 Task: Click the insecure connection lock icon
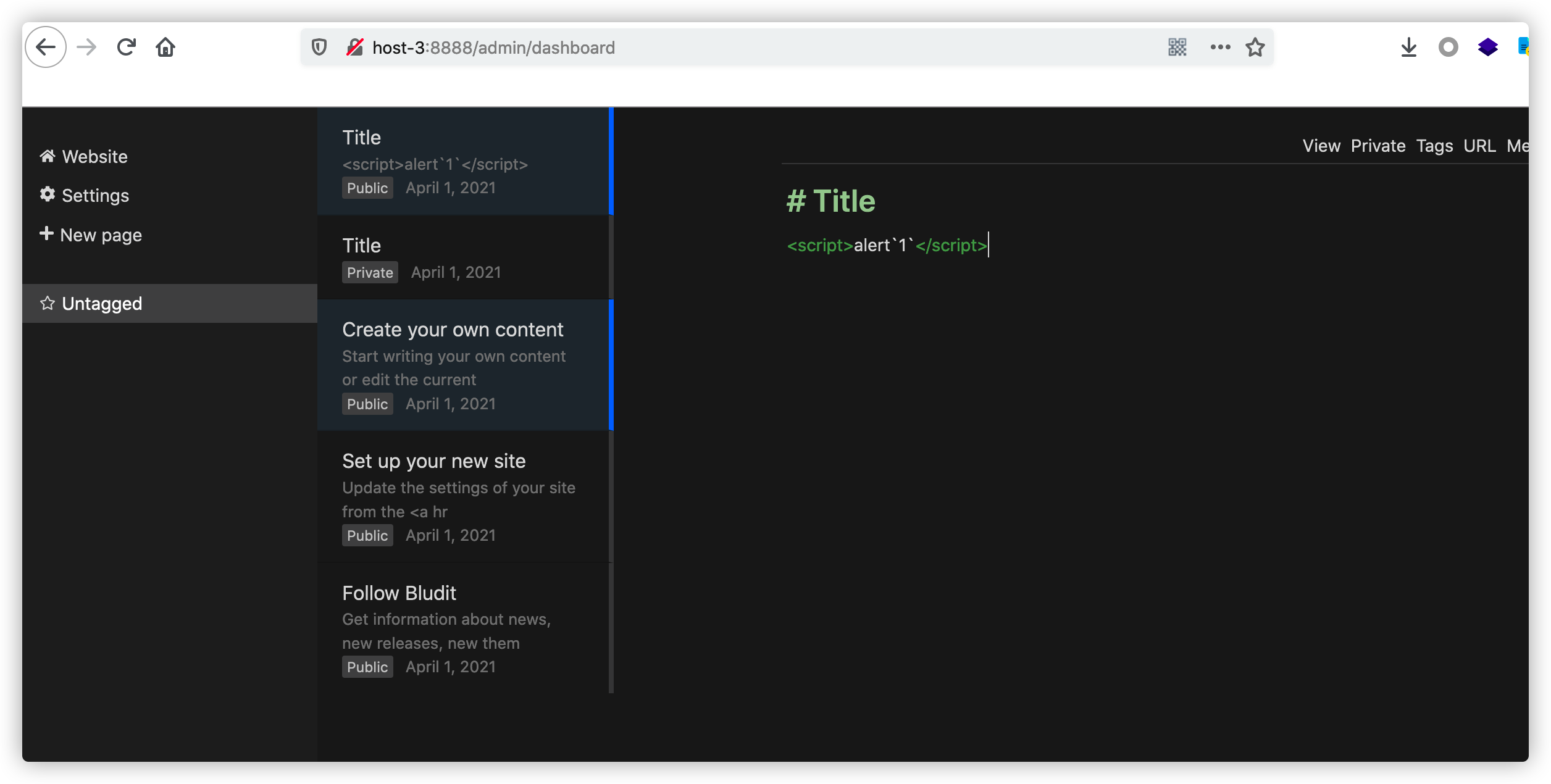tap(354, 47)
